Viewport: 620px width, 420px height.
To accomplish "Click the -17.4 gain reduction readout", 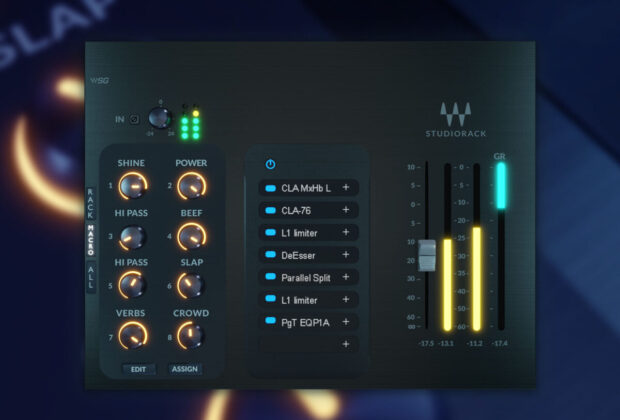I will point(499,343).
